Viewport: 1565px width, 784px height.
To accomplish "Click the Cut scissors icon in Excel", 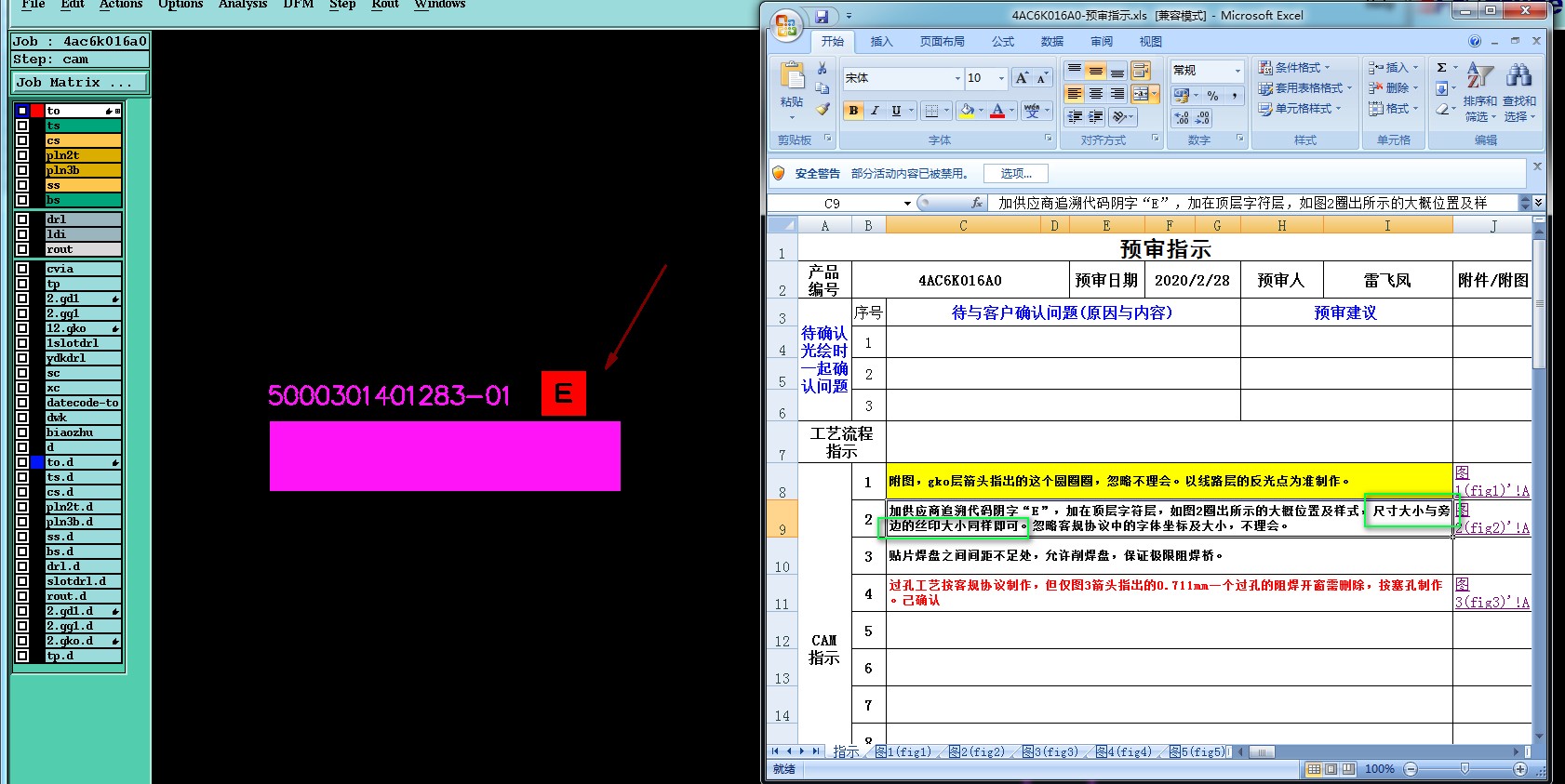I will (x=823, y=69).
